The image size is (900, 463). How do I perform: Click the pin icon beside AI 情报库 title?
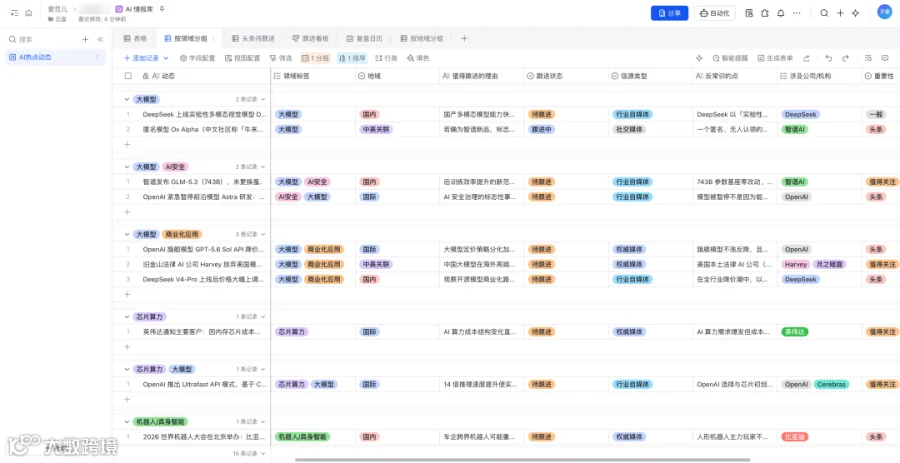point(162,9)
